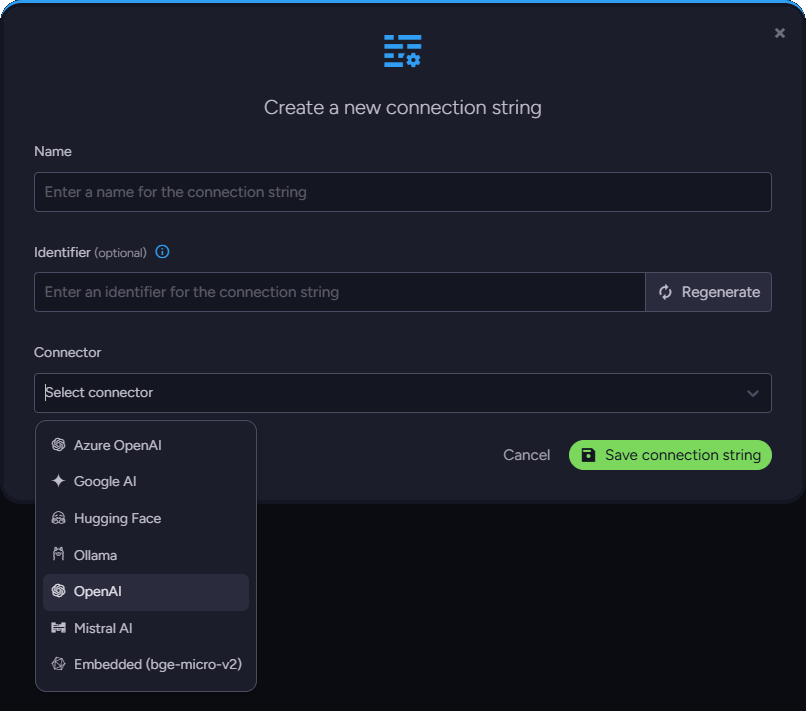
Task: Choose Azure OpenAI connector
Action: point(146,445)
